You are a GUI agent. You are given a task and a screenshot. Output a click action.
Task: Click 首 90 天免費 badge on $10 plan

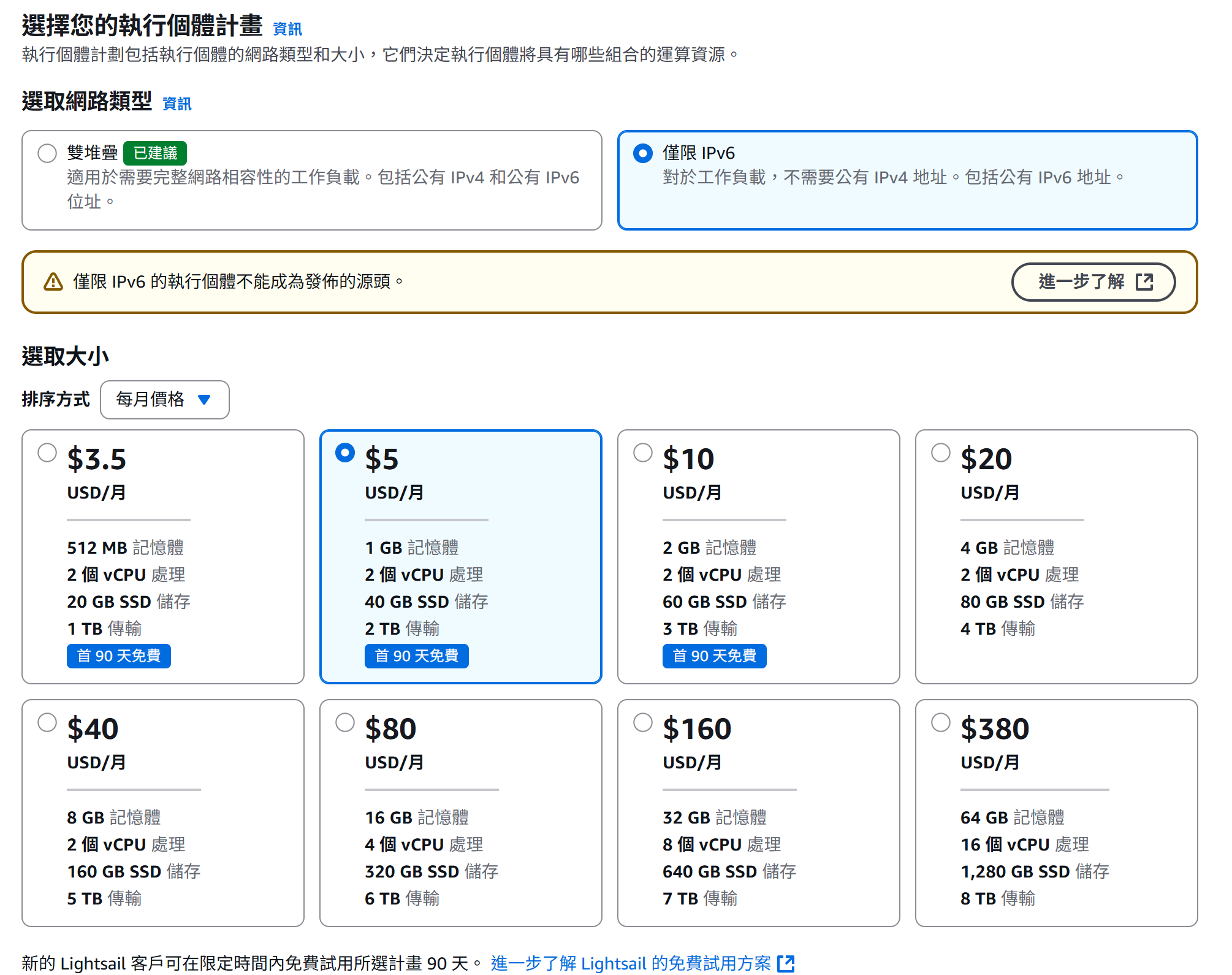(x=714, y=656)
